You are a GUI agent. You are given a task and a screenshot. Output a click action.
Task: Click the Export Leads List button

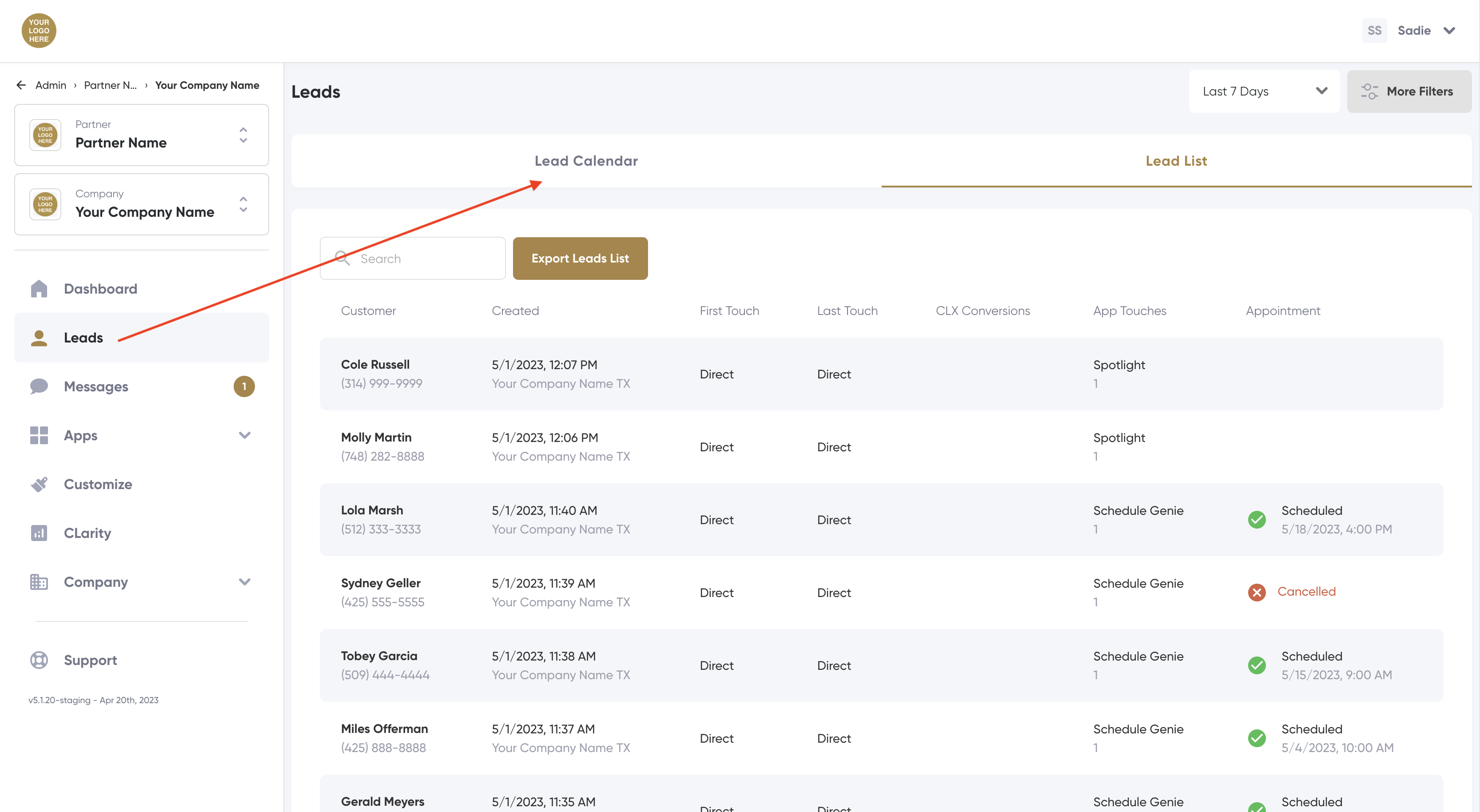[580, 259]
